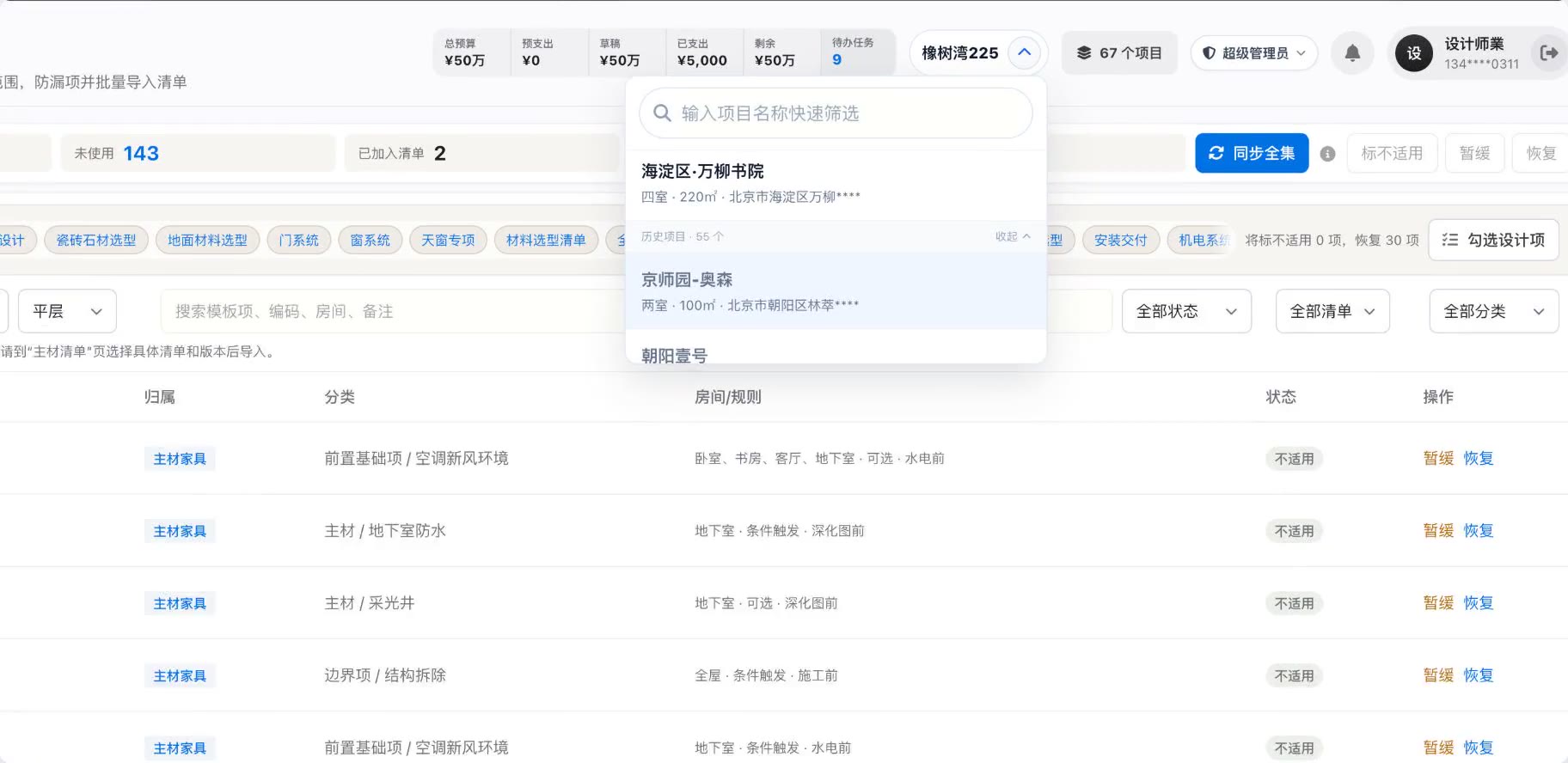The width and height of the screenshot is (1568, 763).
Task: Select the 门系统 tag tab
Action: (298, 241)
